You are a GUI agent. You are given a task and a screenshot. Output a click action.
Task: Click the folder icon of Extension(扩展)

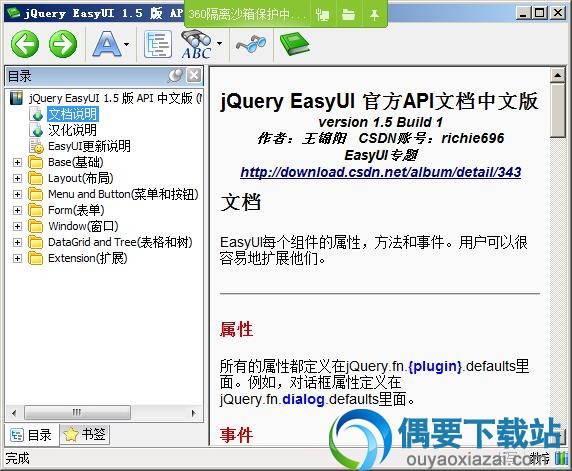tap(35, 258)
